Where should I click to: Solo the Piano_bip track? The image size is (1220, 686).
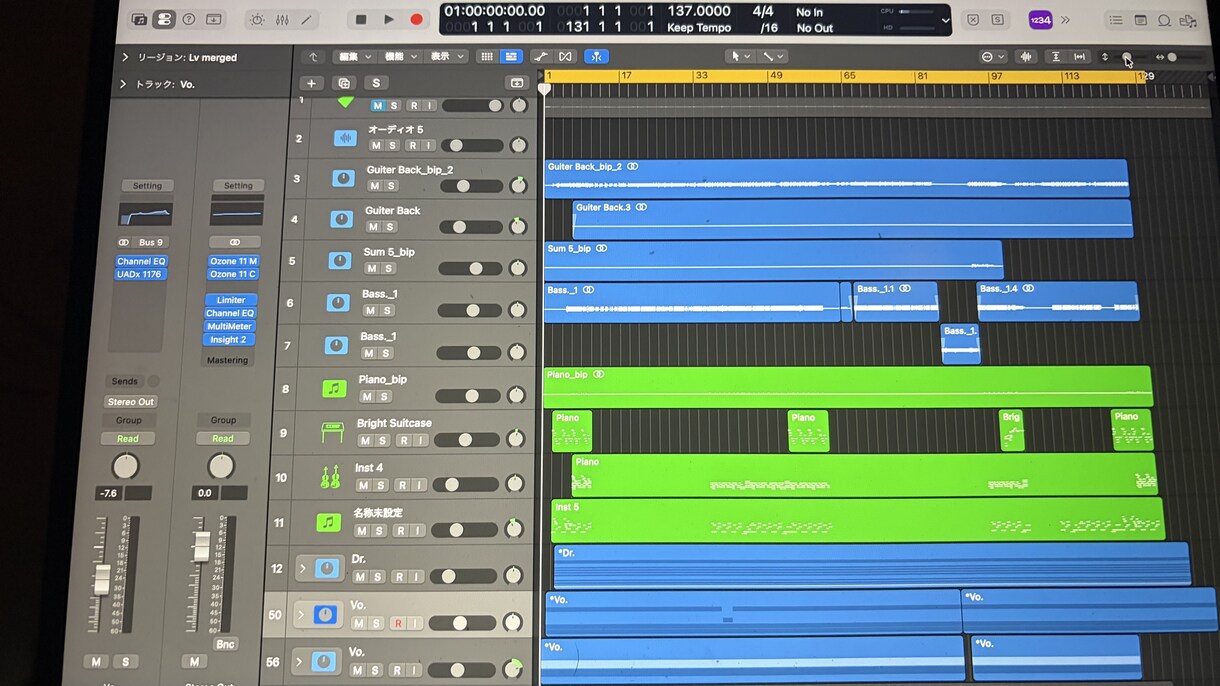[384, 397]
